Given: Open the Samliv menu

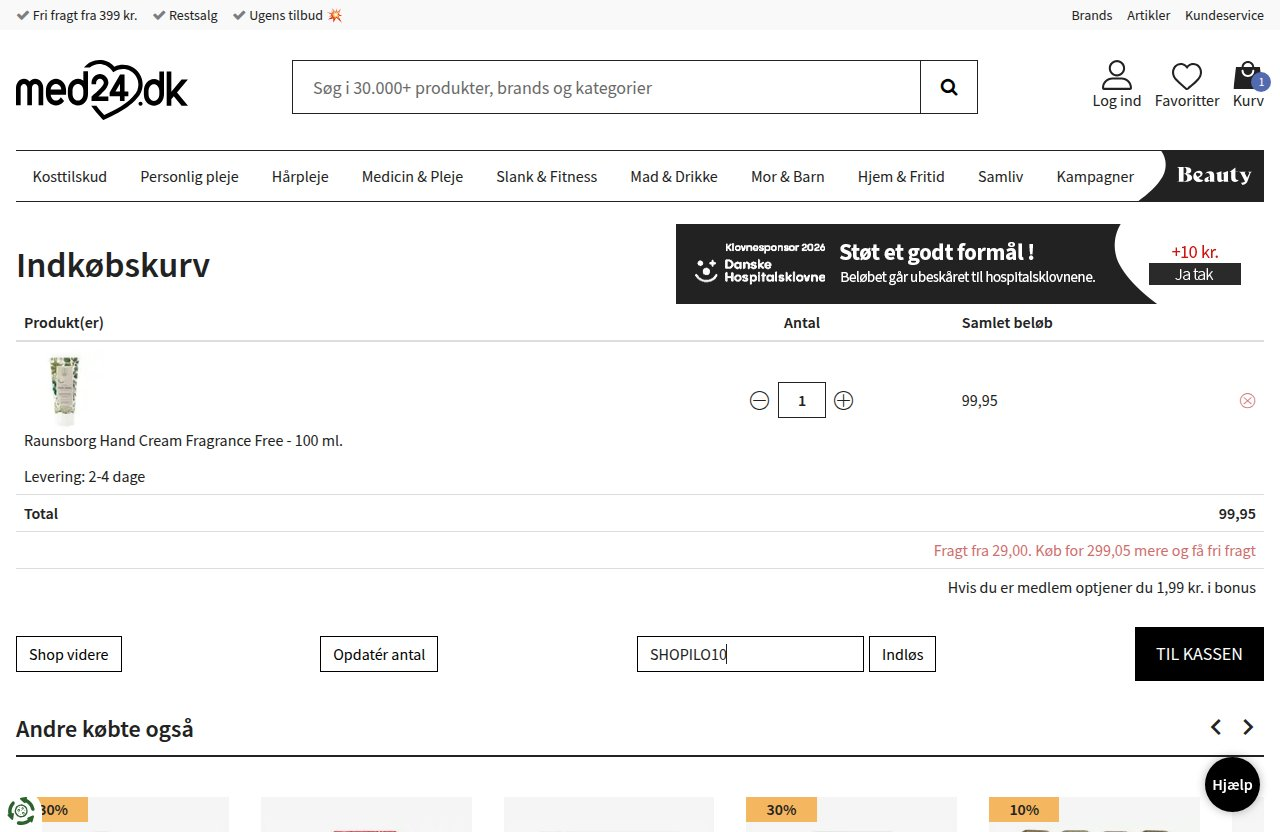Looking at the screenshot, I should 1001,176.
